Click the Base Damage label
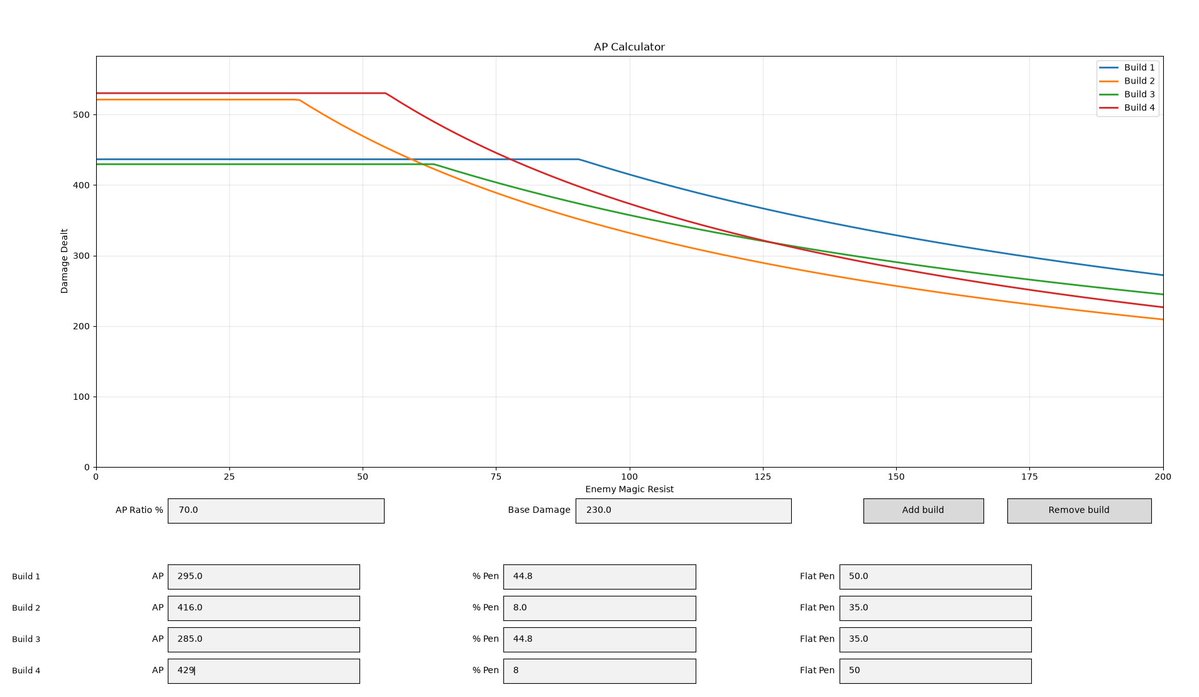Image resolution: width=1199 pixels, height=697 pixels. tap(539, 511)
